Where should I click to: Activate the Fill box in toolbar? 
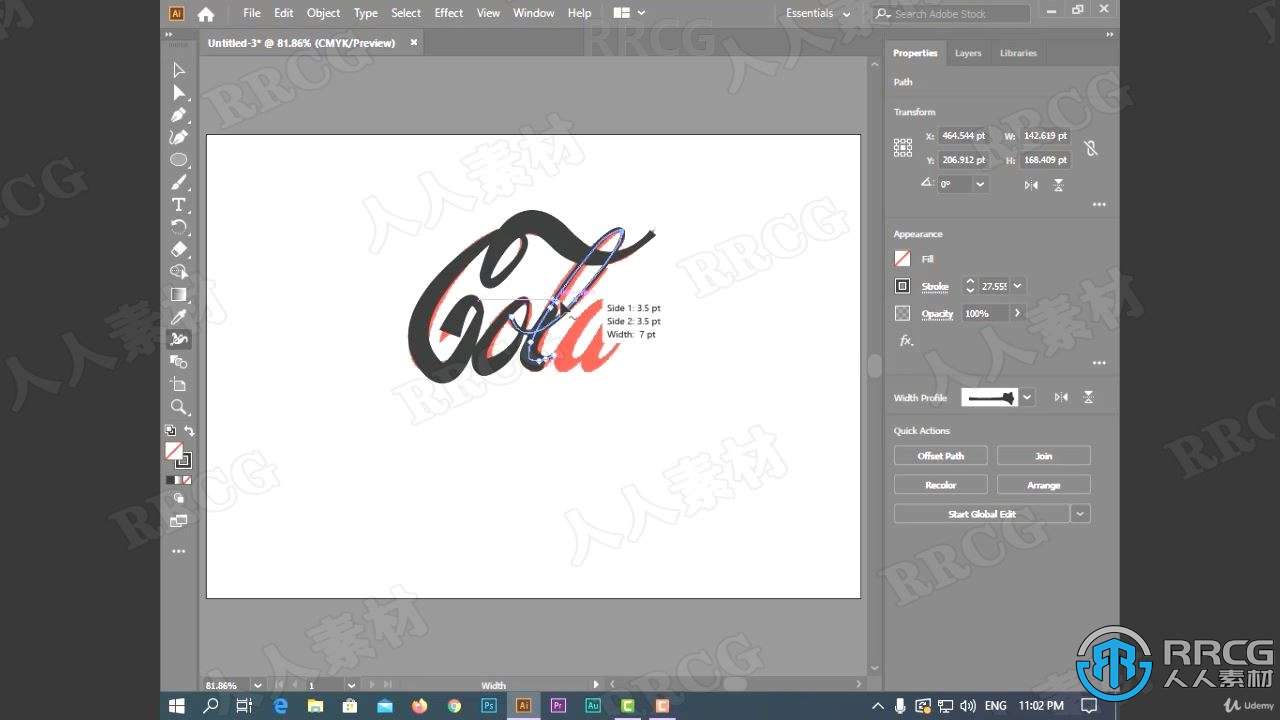(174, 451)
